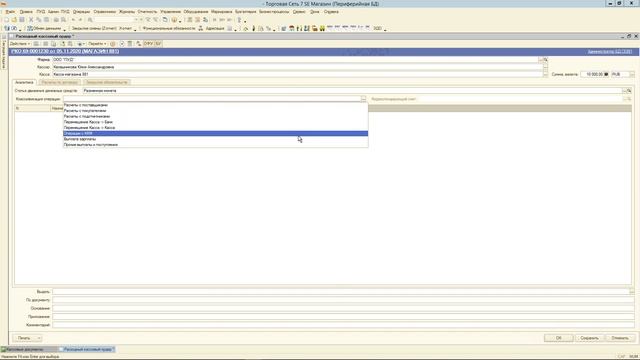Open the RUB currency selector
The height and width of the screenshot is (360, 640).
click(632, 74)
